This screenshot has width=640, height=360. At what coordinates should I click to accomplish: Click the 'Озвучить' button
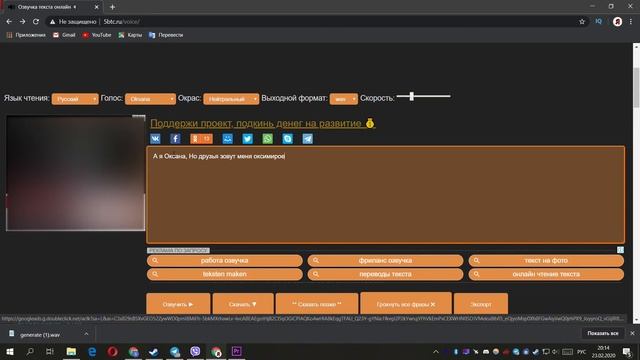point(178,304)
